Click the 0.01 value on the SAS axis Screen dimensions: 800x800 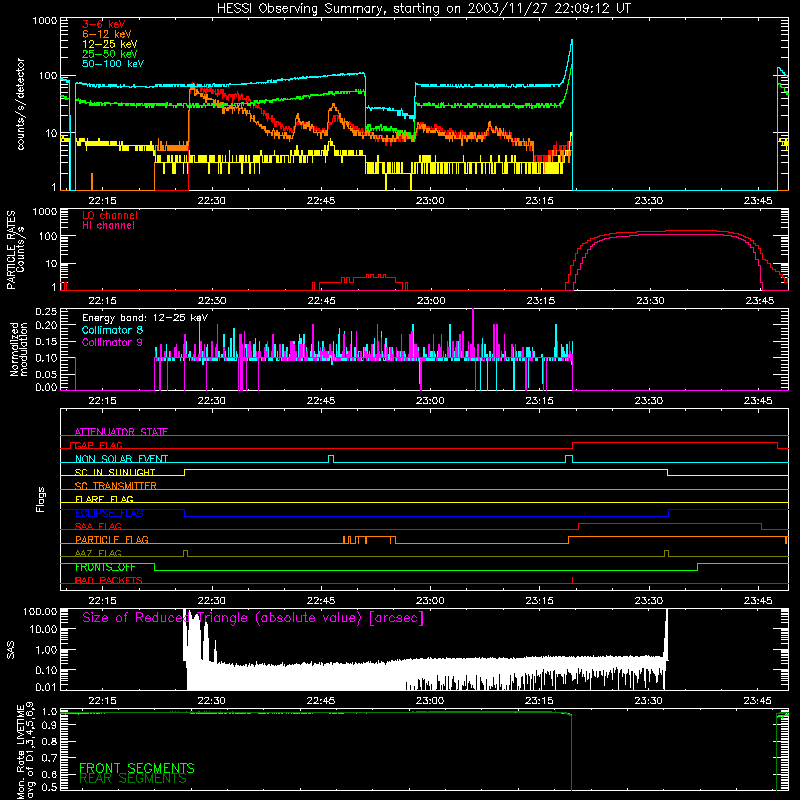(x=46, y=687)
